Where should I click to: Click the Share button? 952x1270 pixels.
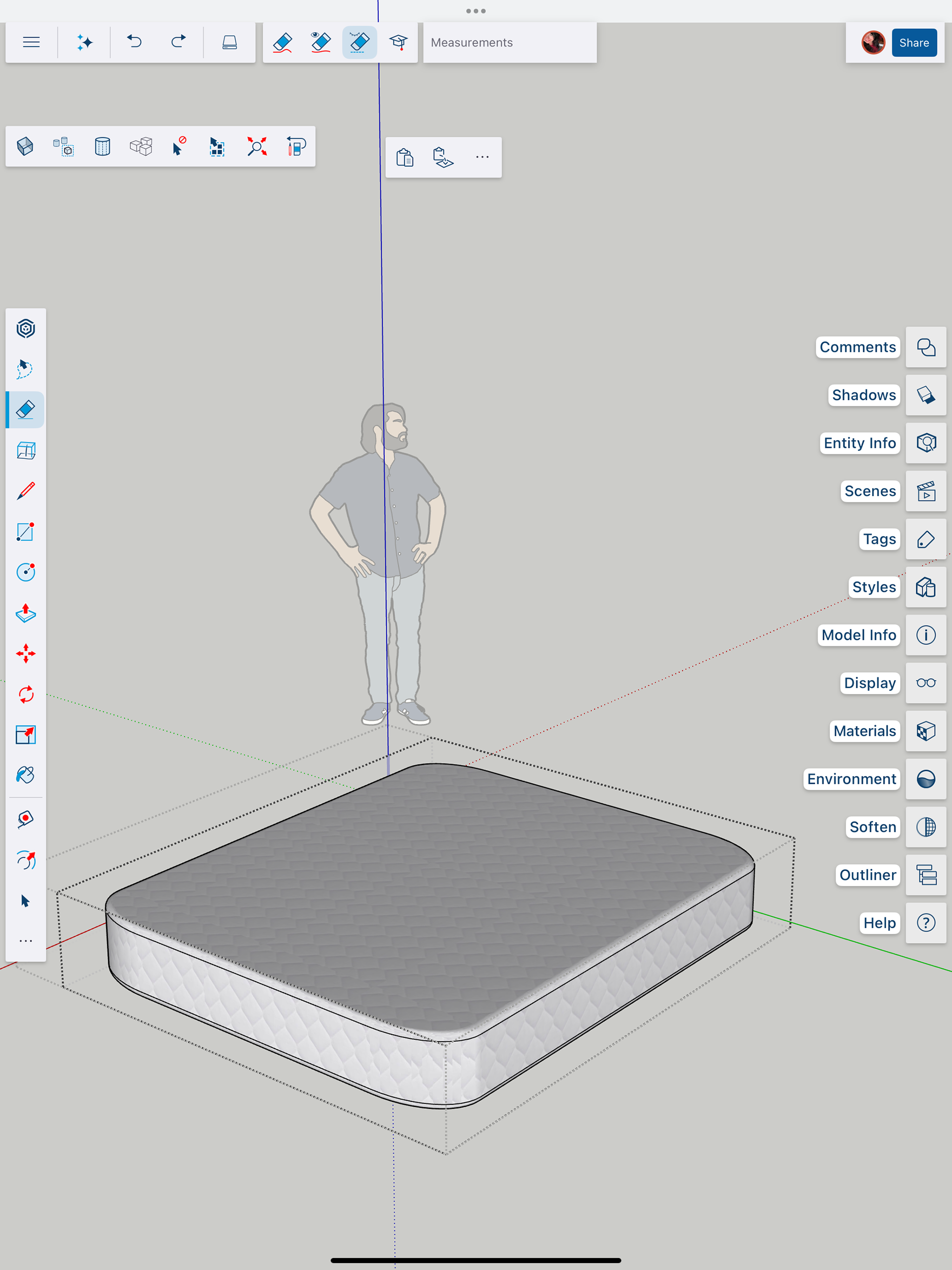tap(913, 43)
